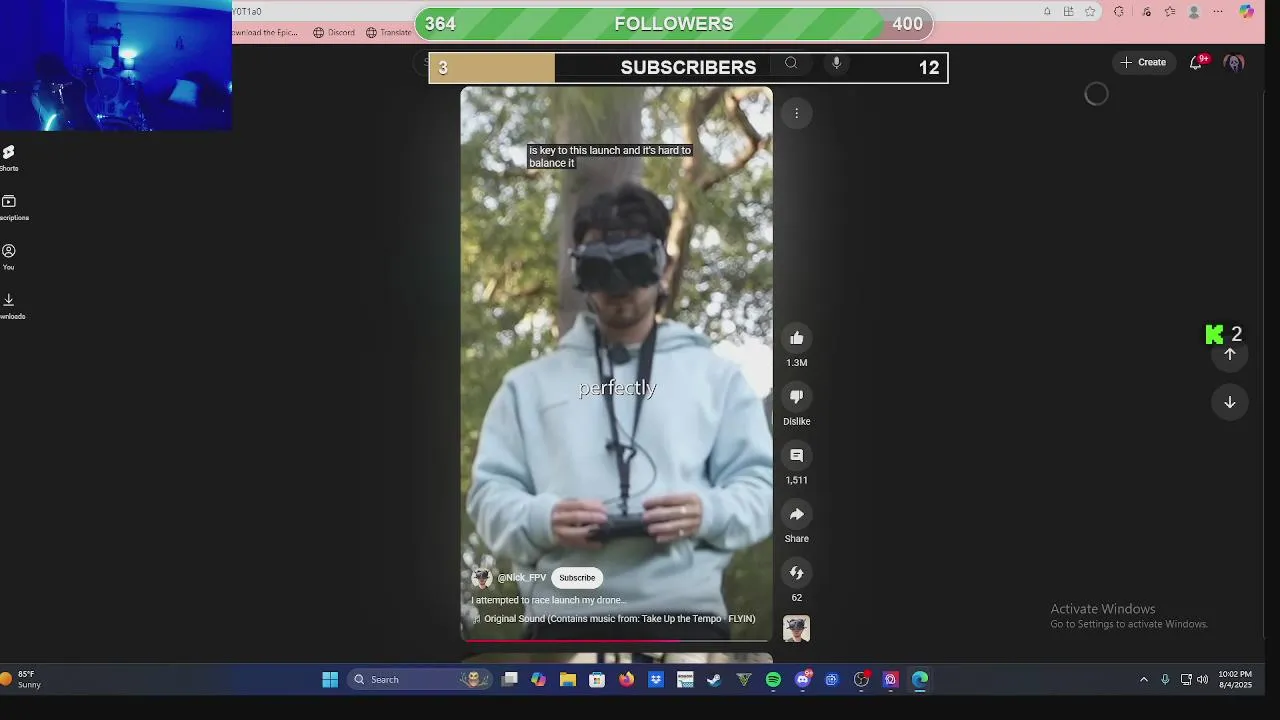
Task: Click the Create button
Action: pos(1142,62)
